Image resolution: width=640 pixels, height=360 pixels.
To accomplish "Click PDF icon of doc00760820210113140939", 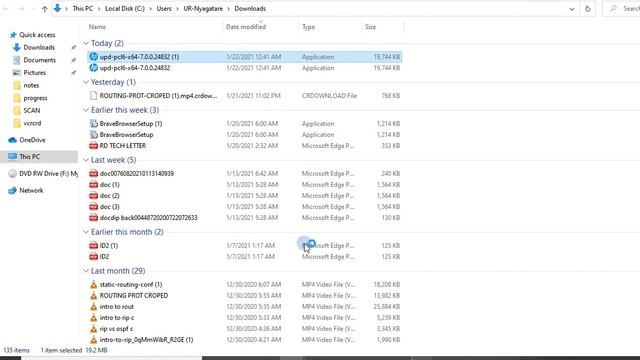I will (x=93, y=173).
